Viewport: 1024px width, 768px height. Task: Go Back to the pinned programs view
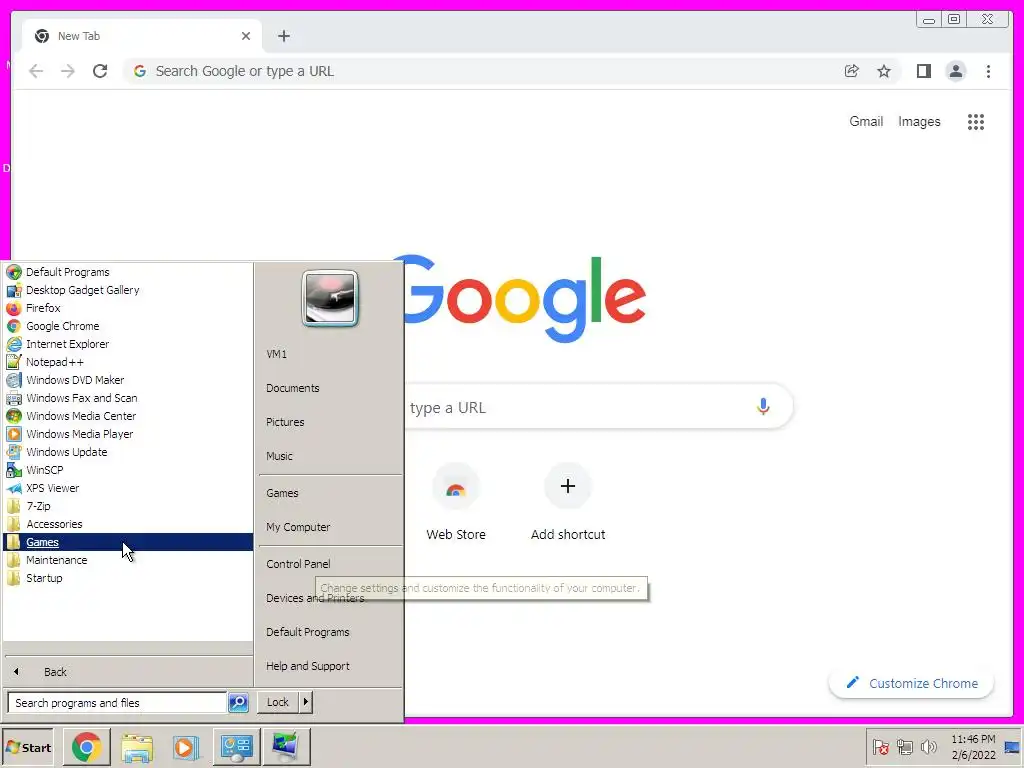[x=128, y=671]
